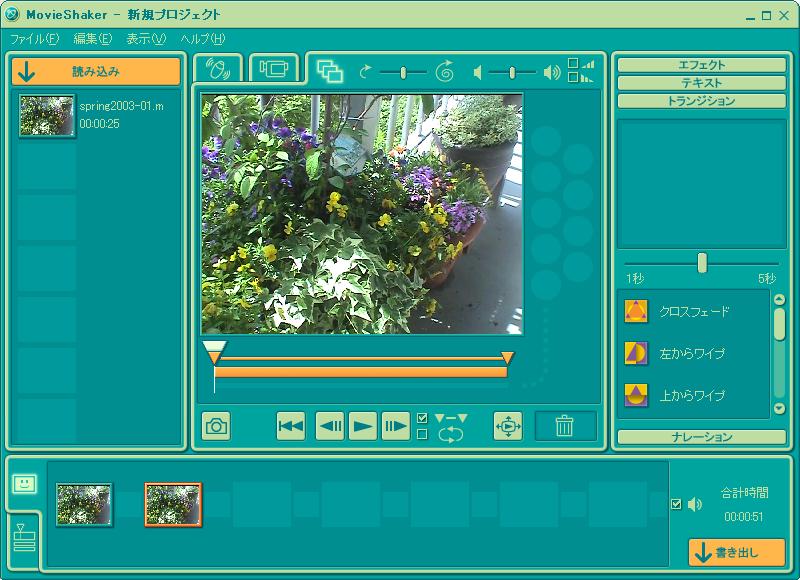Click the trim end point marker
This screenshot has width=800, height=580.
507,357
